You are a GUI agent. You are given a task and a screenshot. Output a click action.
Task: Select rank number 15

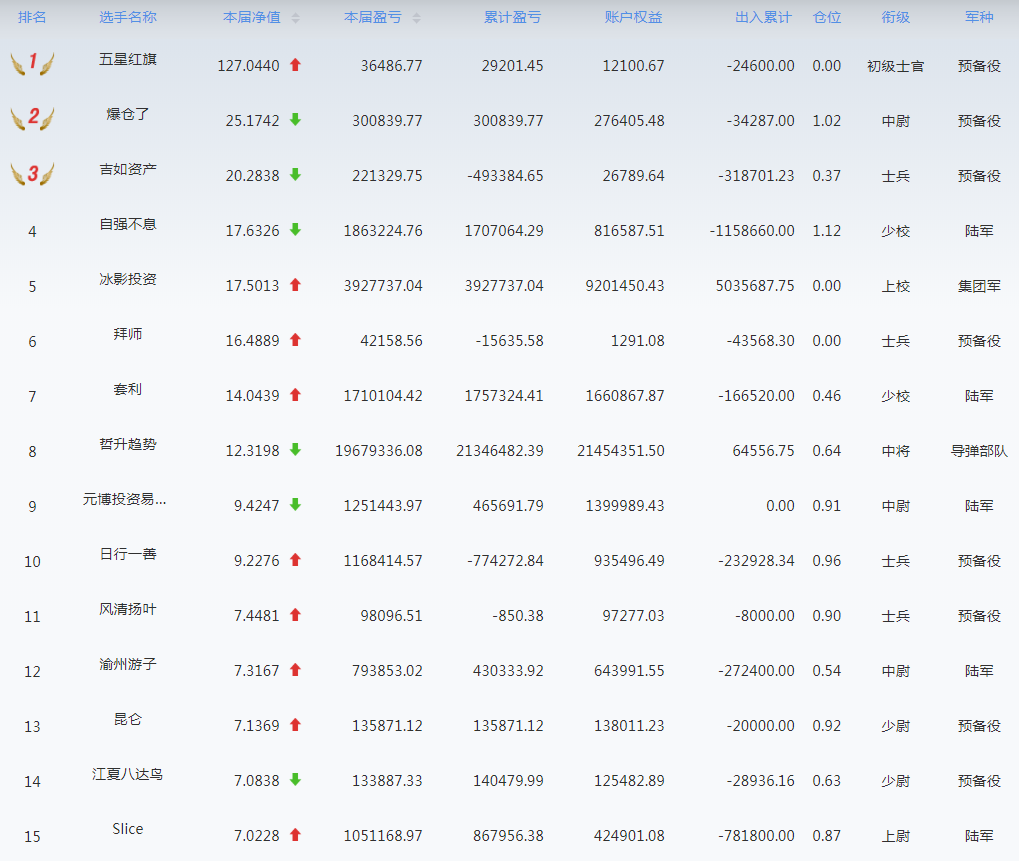click(32, 836)
